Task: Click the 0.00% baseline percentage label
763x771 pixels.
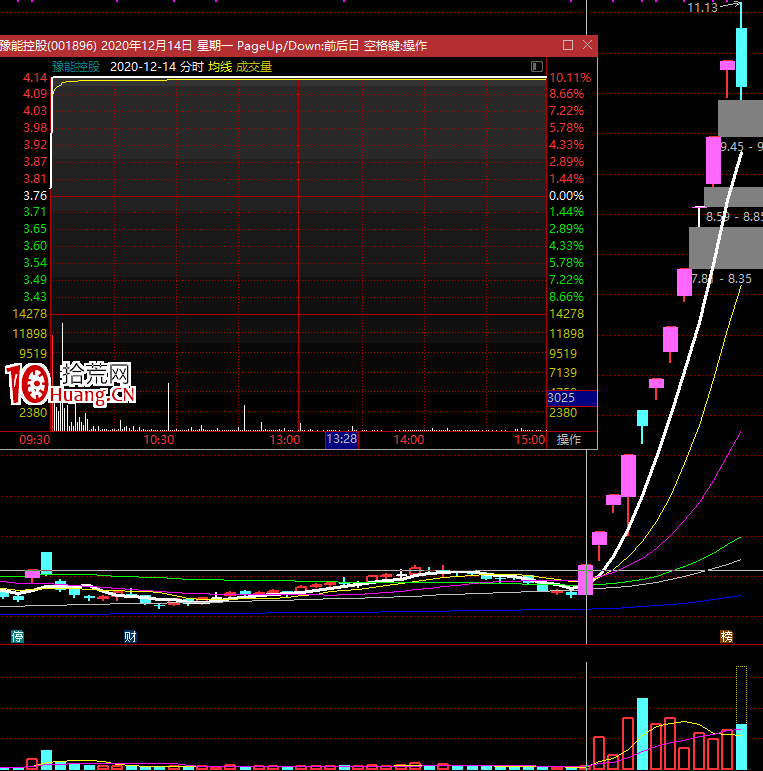Action: pos(566,196)
